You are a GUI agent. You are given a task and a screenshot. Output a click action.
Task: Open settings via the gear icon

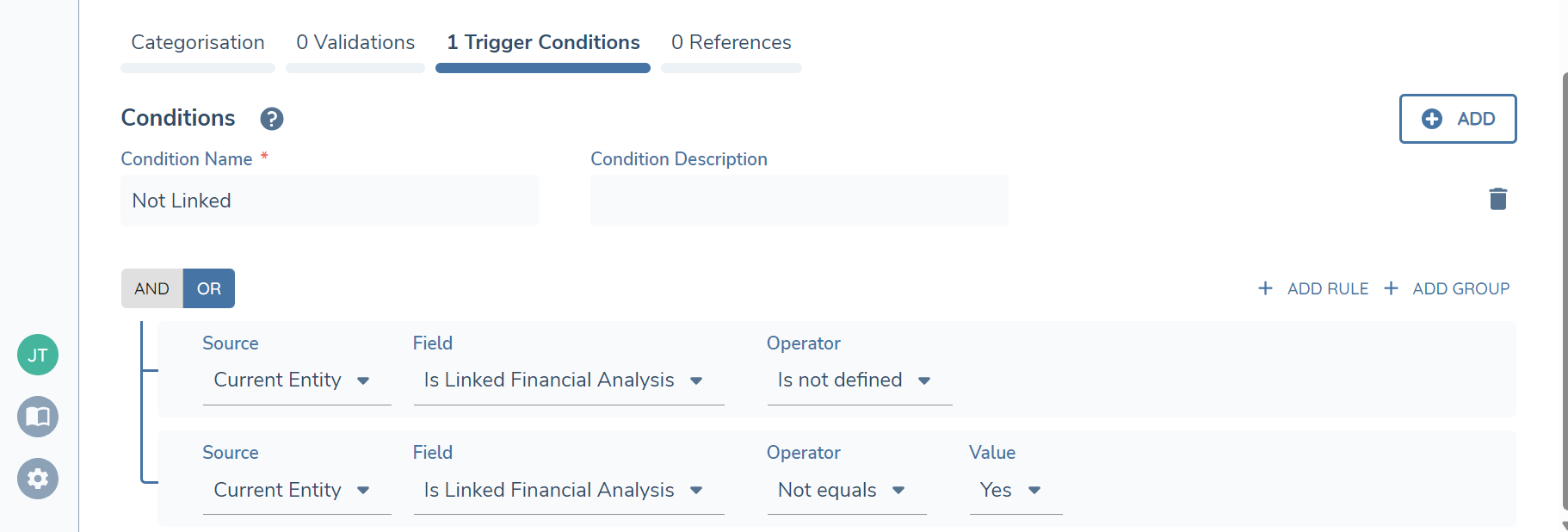pyautogui.click(x=38, y=479)
